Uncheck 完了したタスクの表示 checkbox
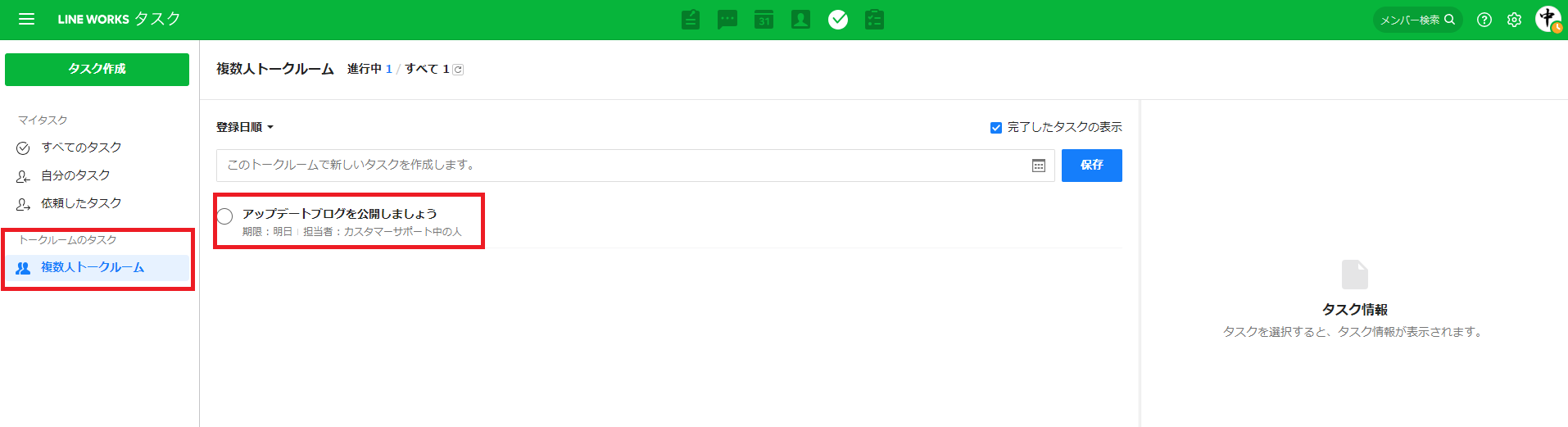The height and width of the screenshot is (427, 1568). [996, 128]
